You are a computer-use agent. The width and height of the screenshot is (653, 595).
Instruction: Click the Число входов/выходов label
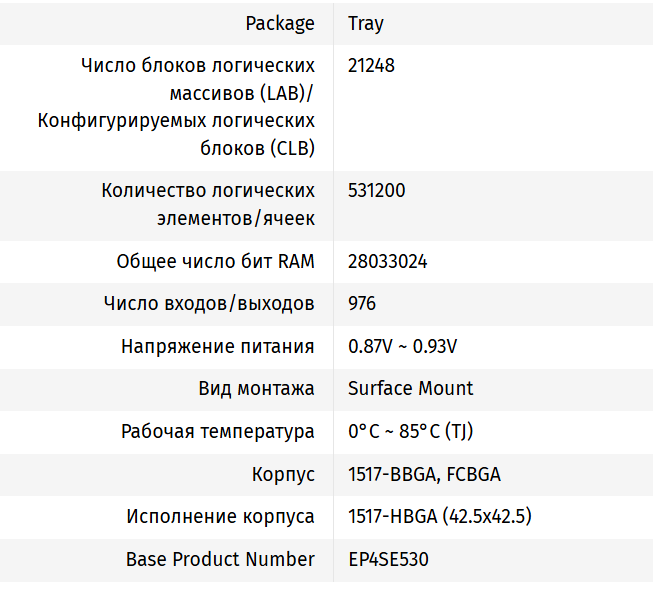[209, 303]
